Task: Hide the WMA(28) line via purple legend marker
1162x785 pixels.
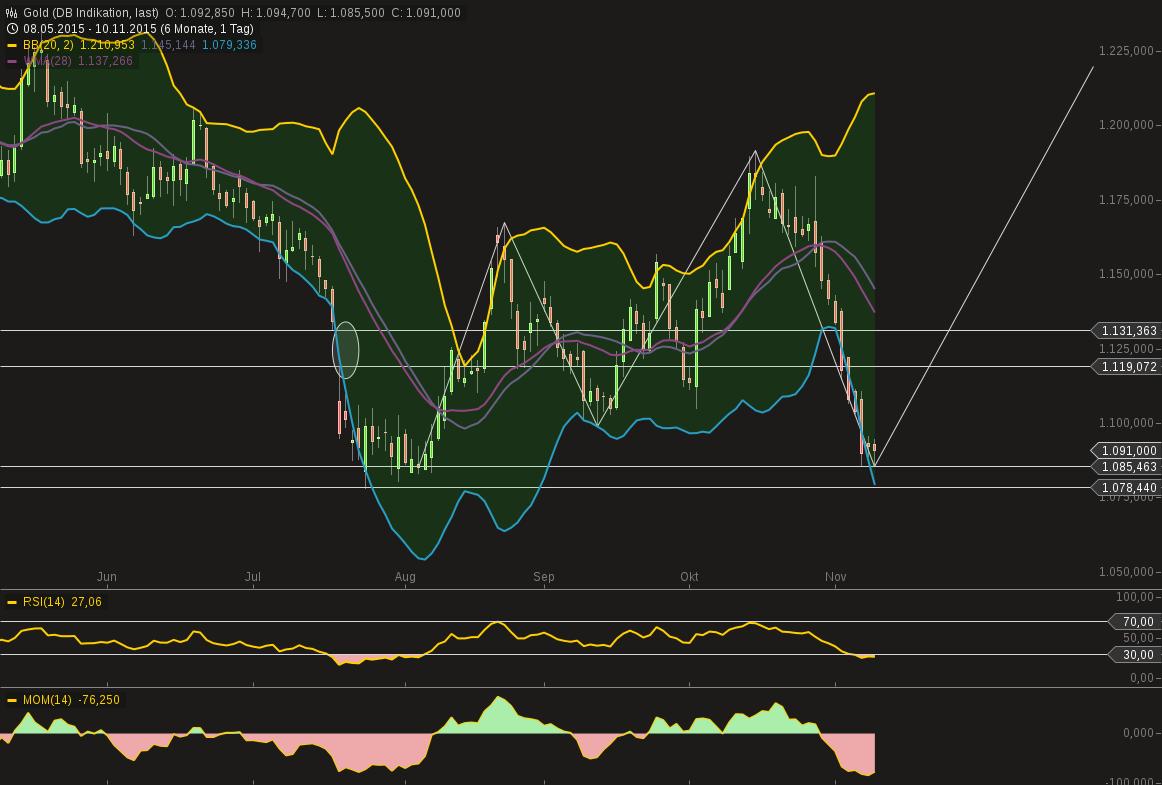Action: click(12, 60)
